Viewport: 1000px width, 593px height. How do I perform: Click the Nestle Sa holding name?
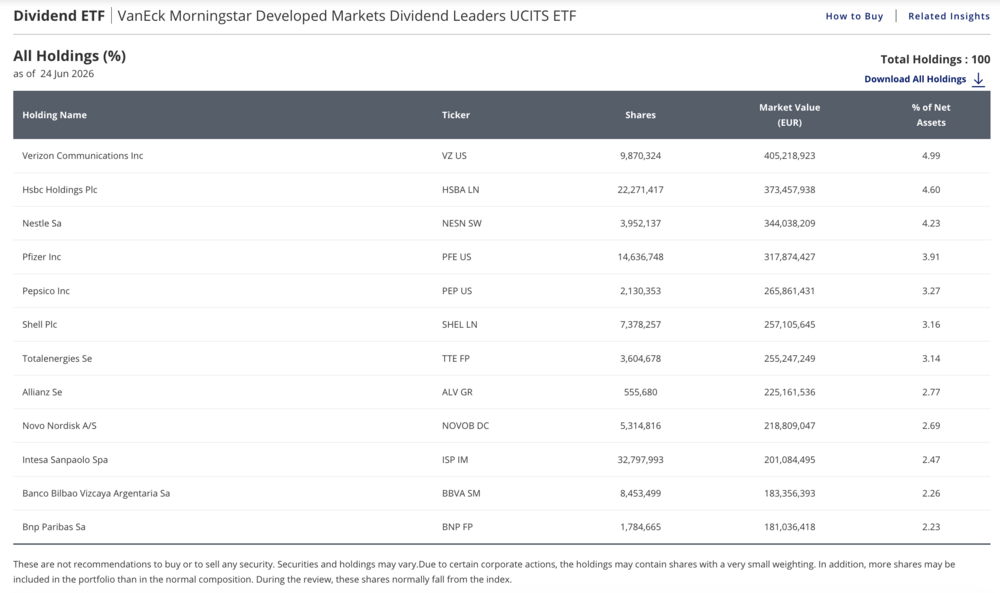click(x=41, y=223)
